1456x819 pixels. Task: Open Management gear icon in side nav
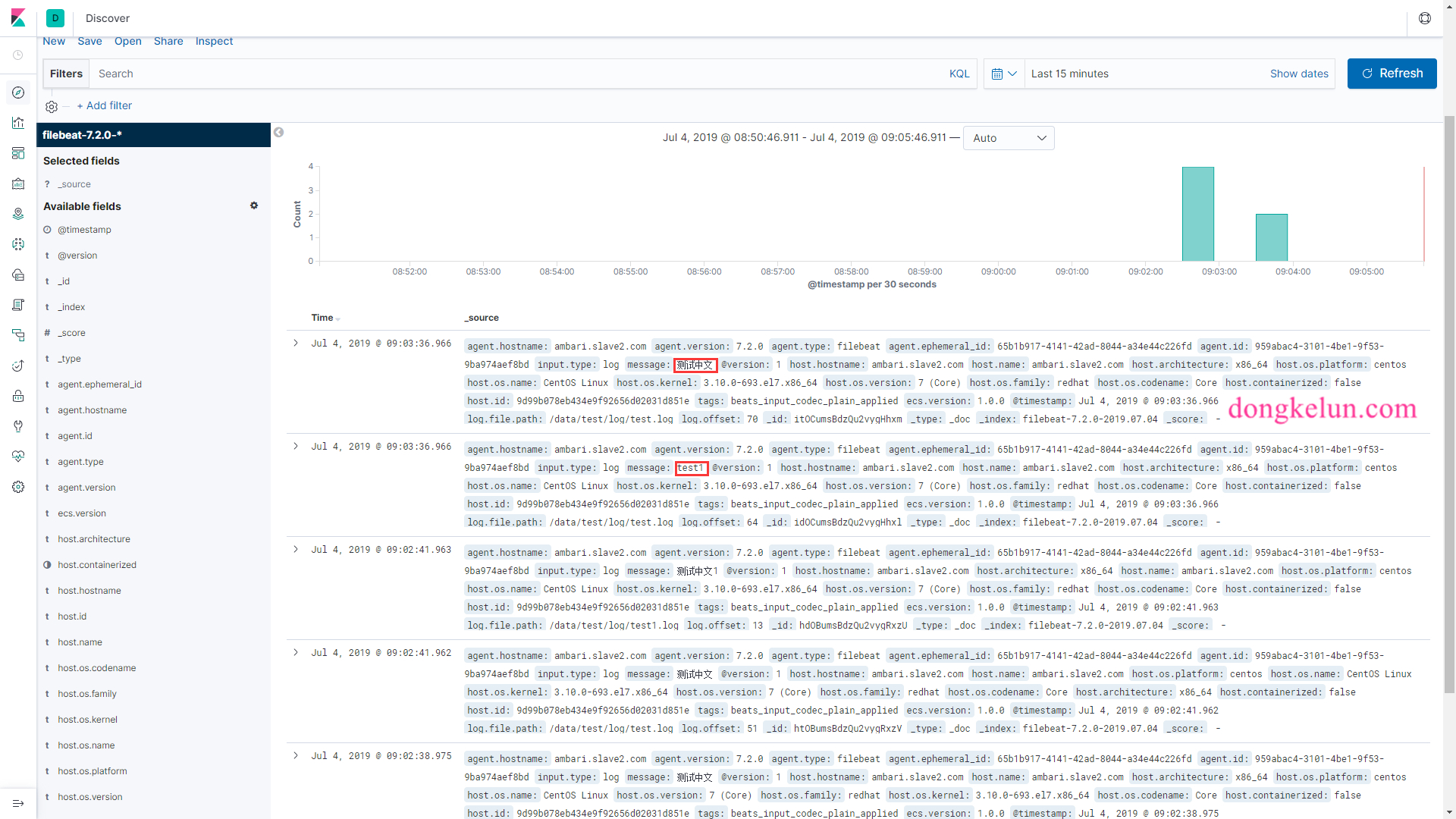(x=18, y=487)
